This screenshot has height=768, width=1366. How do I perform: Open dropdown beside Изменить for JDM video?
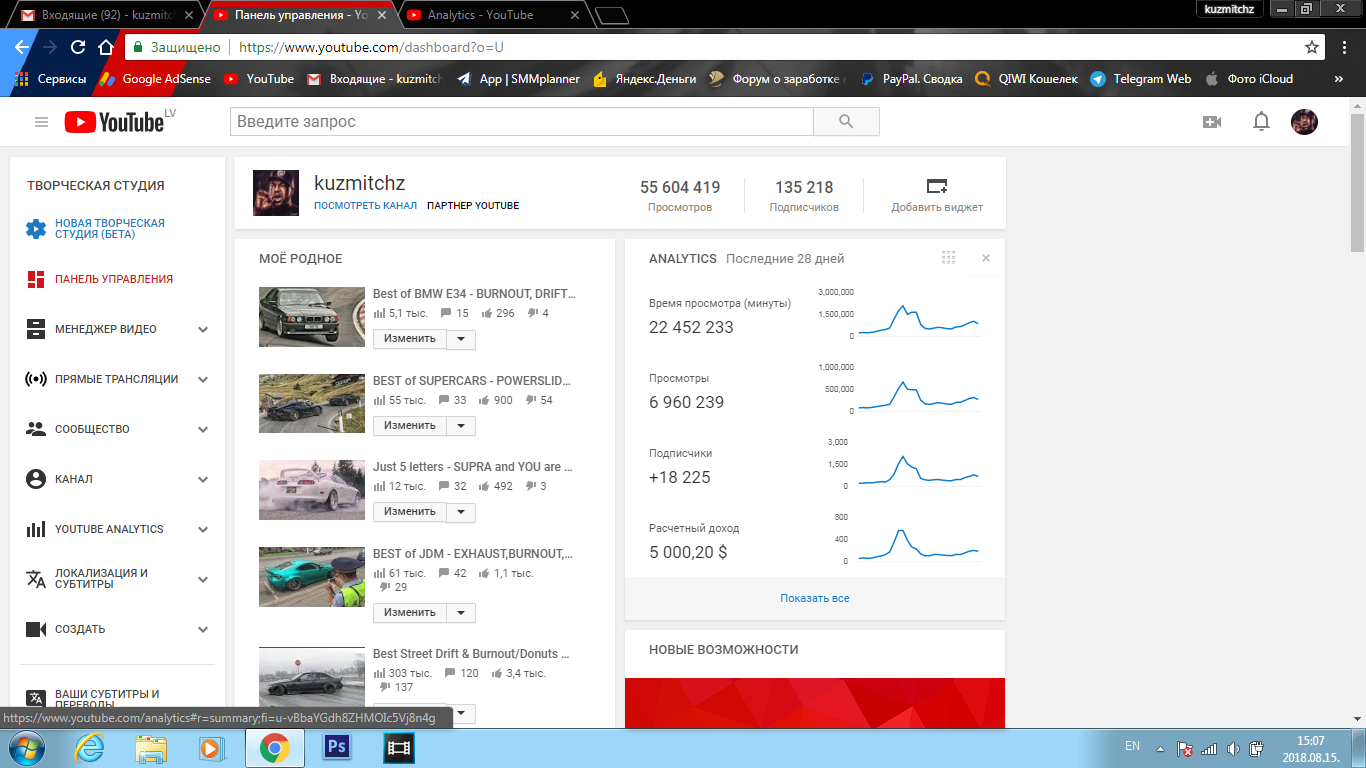[461, 613]
